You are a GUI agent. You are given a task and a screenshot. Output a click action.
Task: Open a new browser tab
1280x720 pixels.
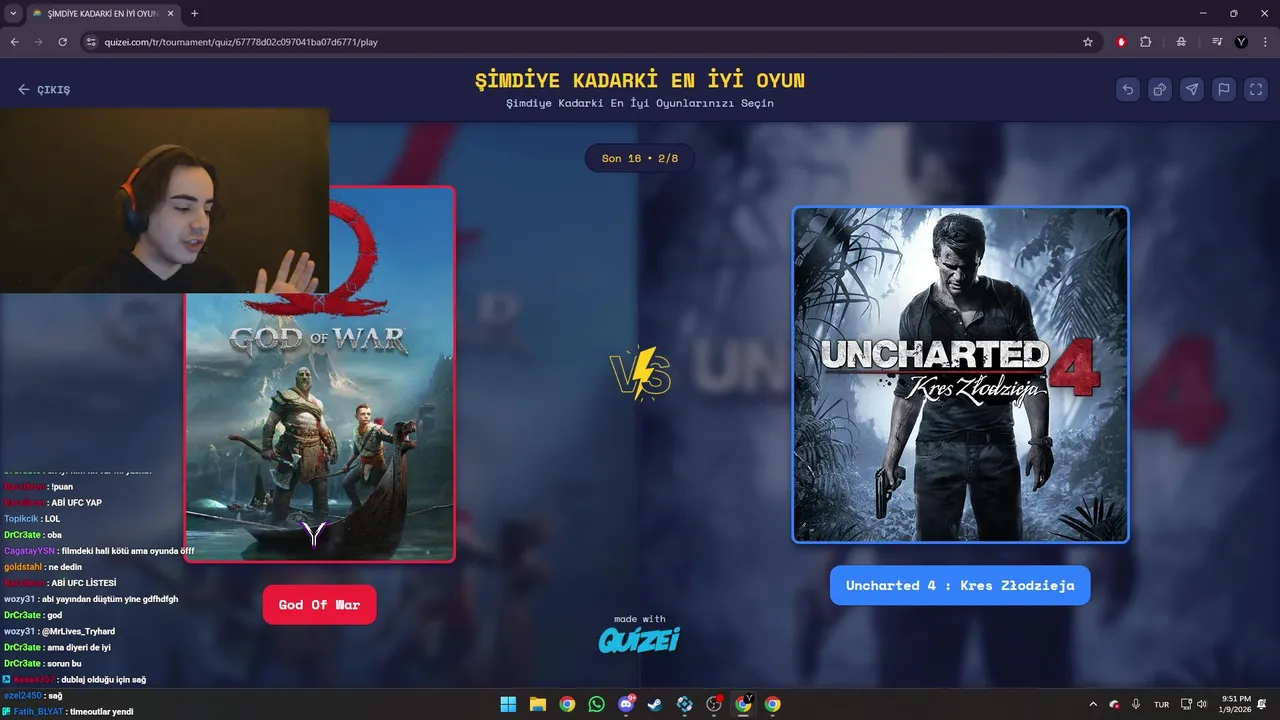click(x=194, y=13)
